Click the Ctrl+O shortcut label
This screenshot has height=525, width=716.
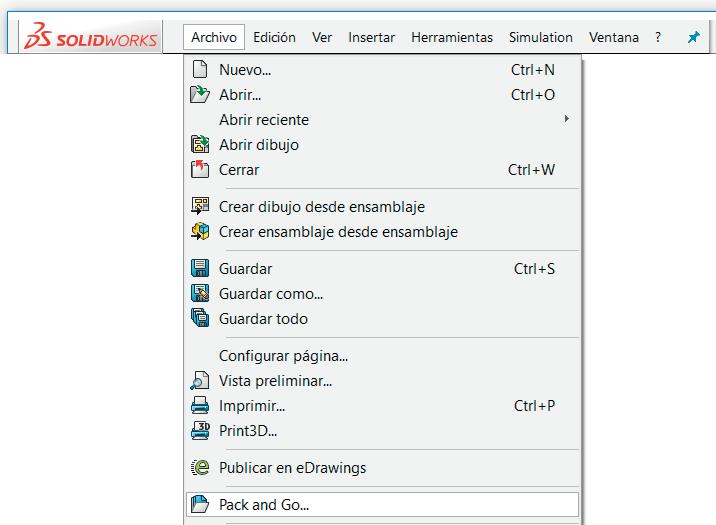pos(532,94)
